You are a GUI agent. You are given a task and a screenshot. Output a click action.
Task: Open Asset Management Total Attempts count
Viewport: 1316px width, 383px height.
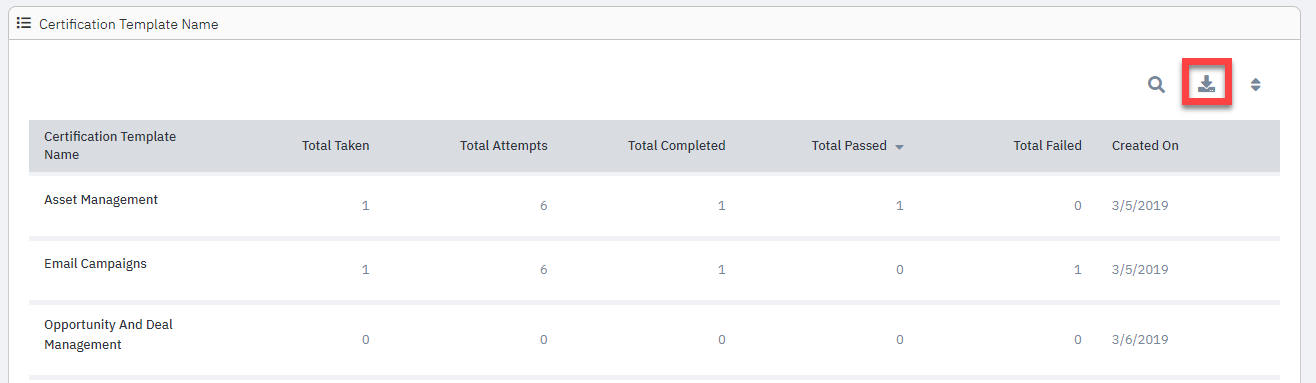(x=544, y=206)
